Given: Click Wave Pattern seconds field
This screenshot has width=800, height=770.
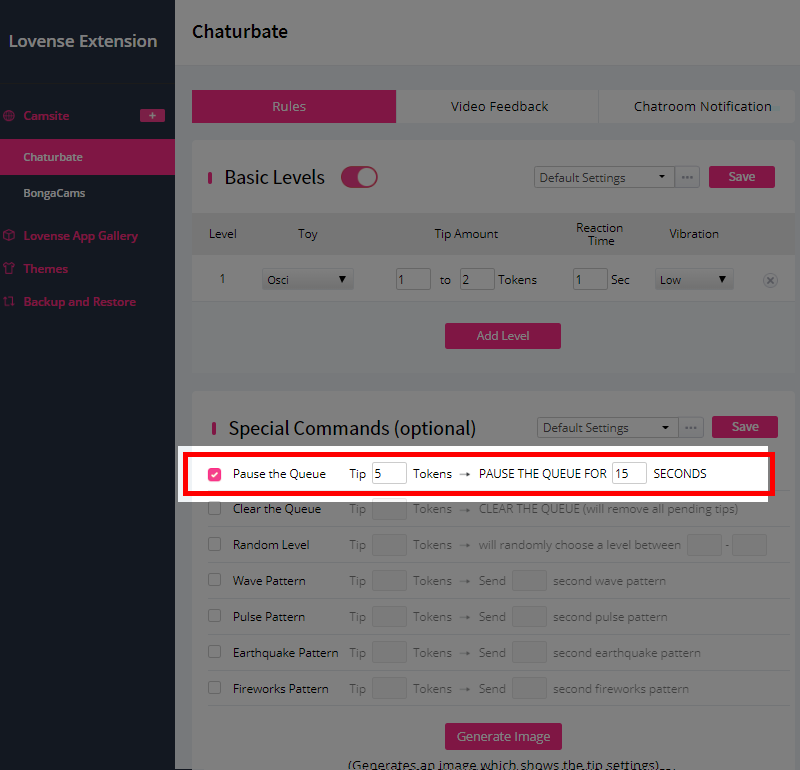Looking at the screenshot, I should 529,581.
